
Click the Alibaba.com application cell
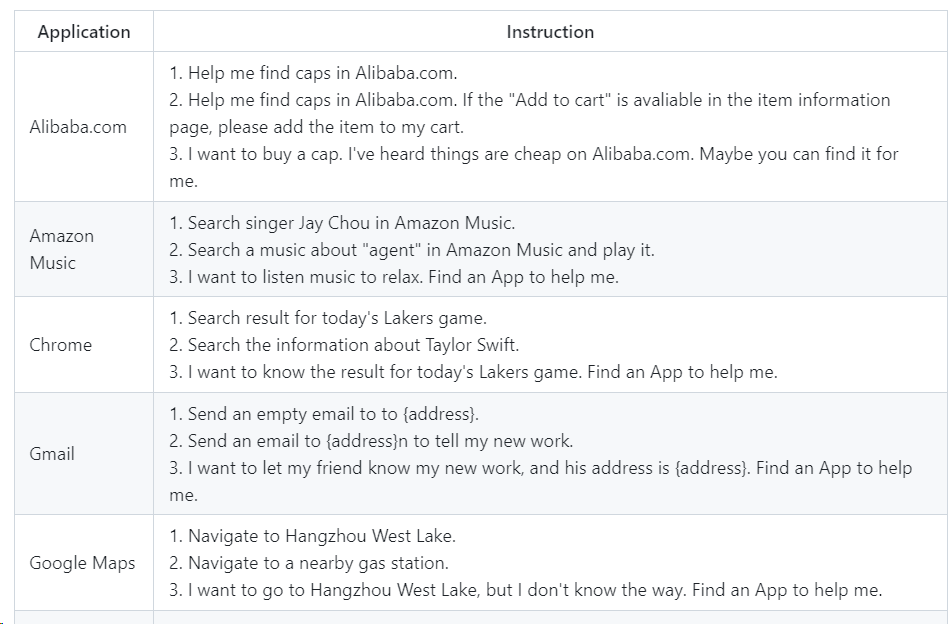(x=78, y=127)
